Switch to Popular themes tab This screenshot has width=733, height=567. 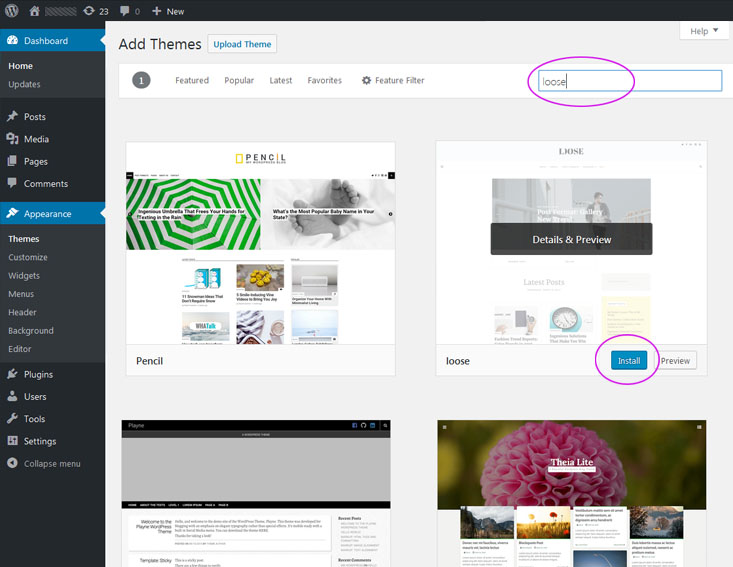239,80
